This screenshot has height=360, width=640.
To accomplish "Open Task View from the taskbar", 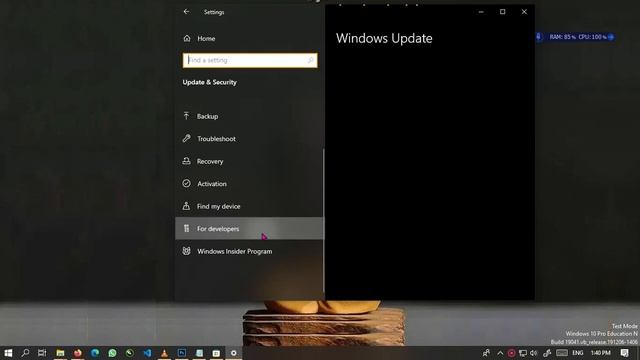I will click(42, 353).
